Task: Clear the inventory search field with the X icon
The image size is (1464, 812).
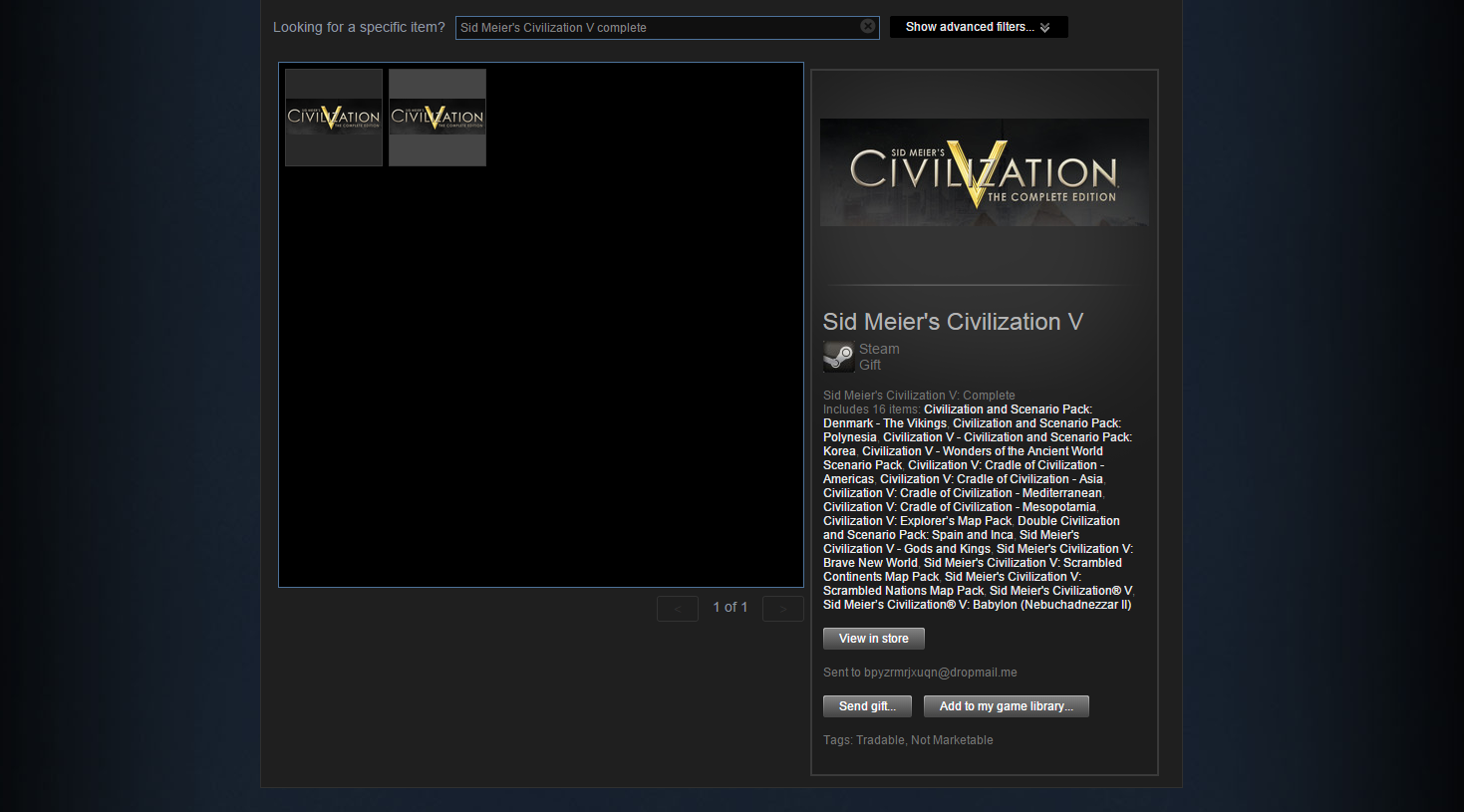Action: 868,27
